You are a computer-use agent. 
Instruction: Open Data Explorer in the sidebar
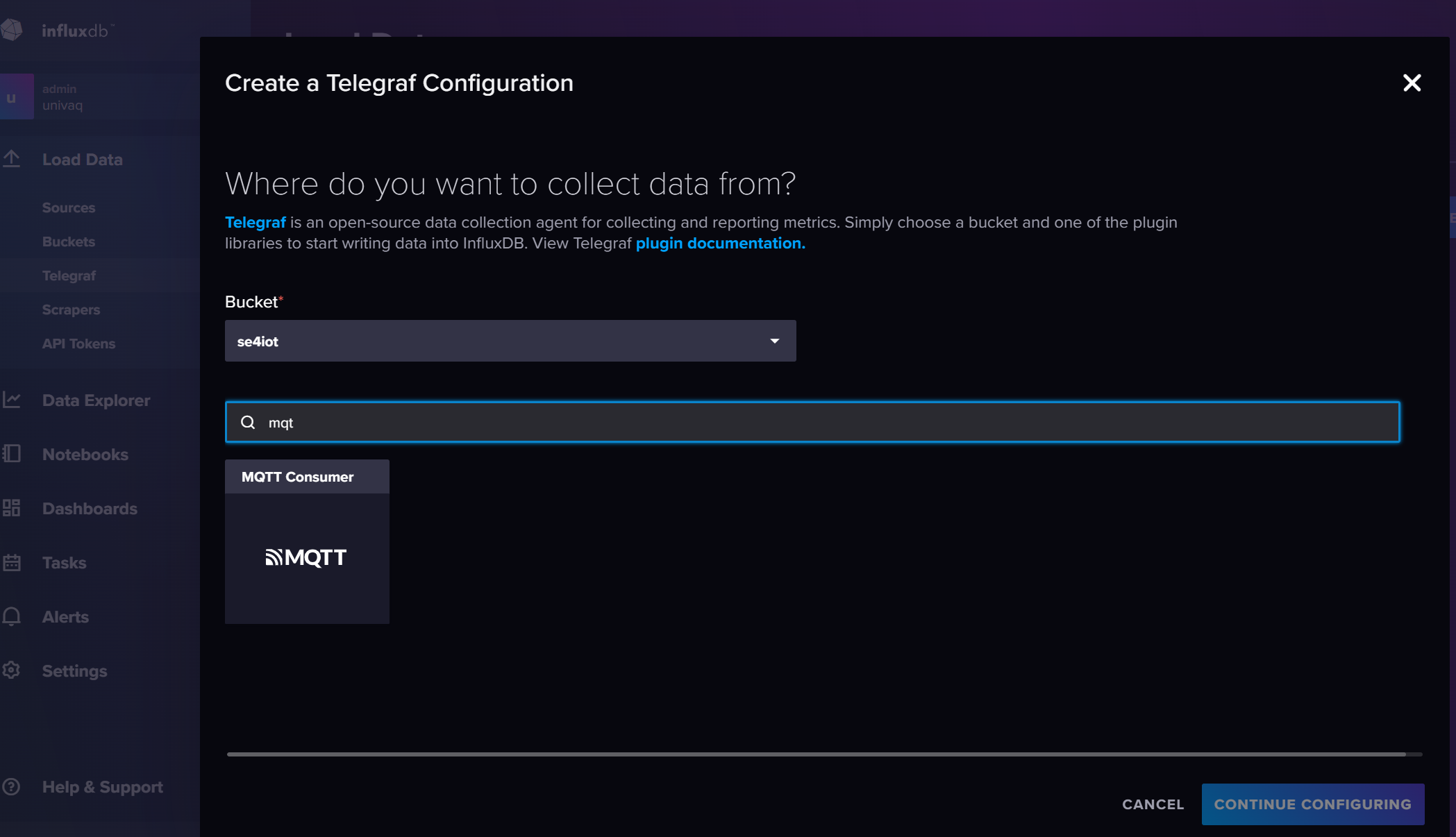pyautogui.click(x=96, y=400)
